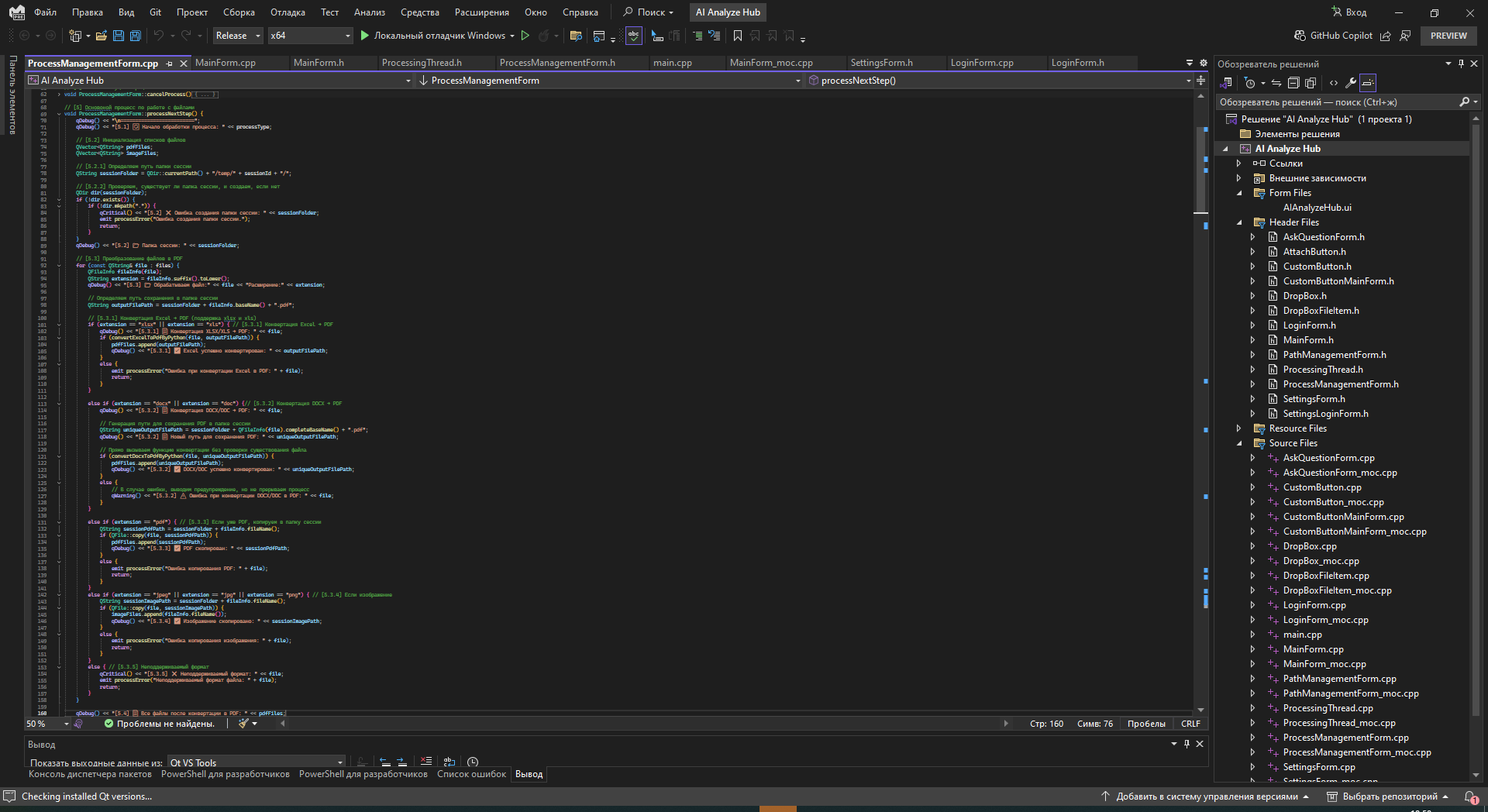Click the code cleanup broom icon

243,724
